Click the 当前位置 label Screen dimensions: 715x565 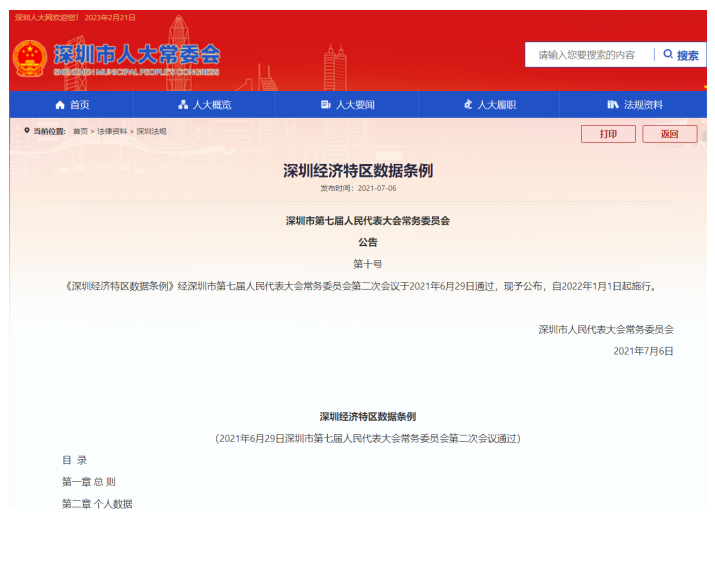[49, 131]
